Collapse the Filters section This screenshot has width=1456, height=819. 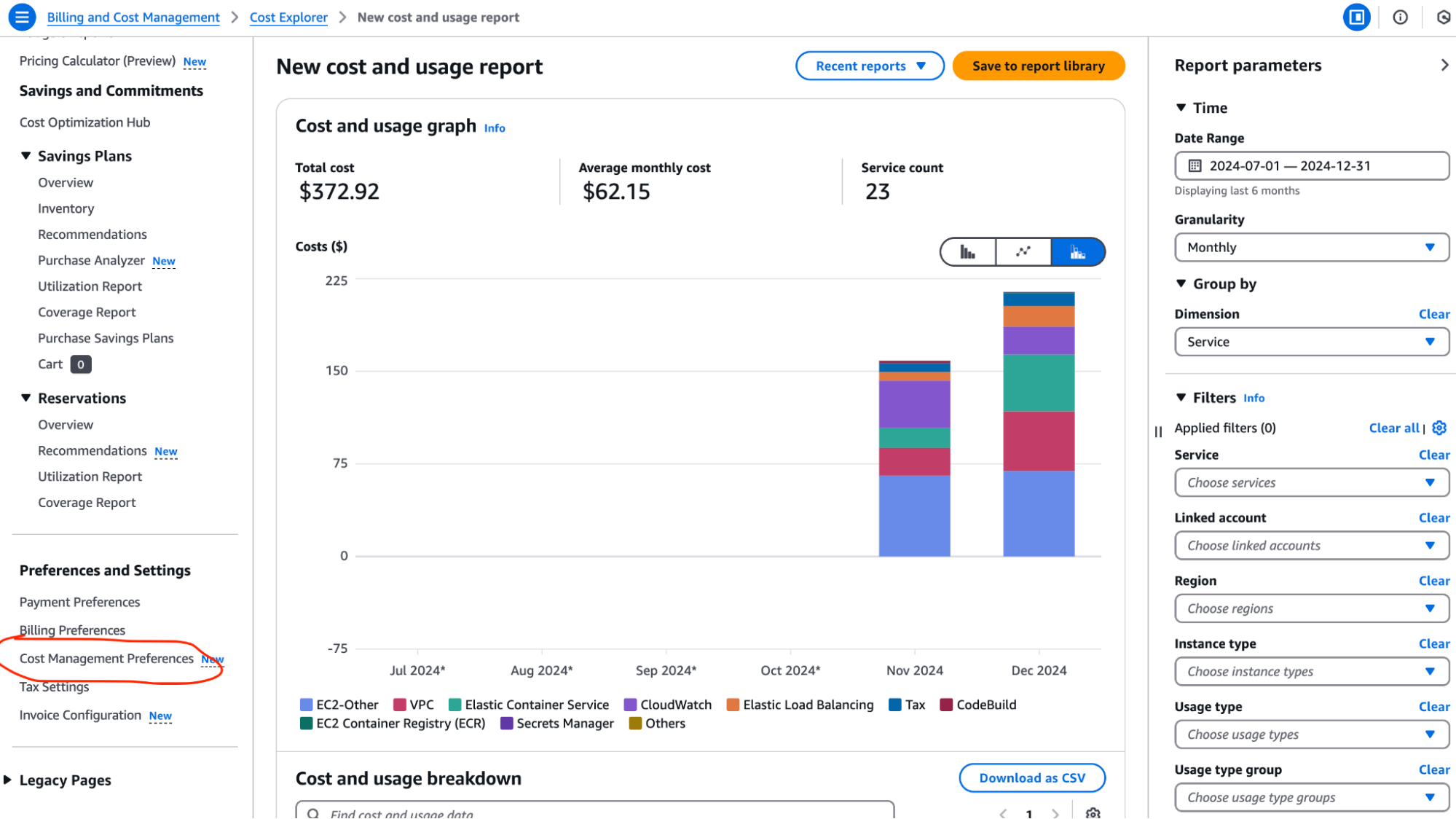coord(1181,397)
